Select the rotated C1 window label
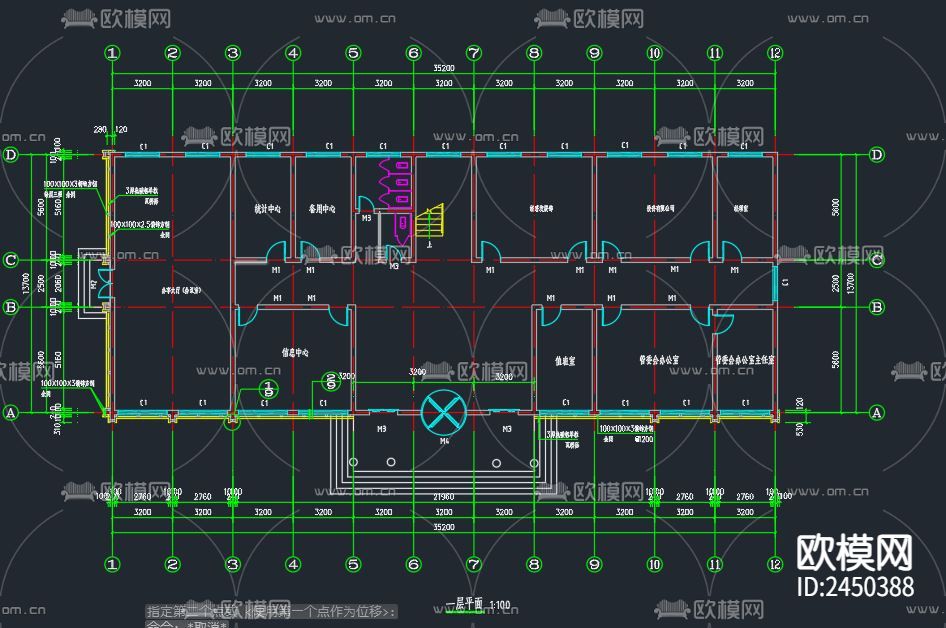The width and height of the screenshot is (946, 628). (x=785, y=282)
